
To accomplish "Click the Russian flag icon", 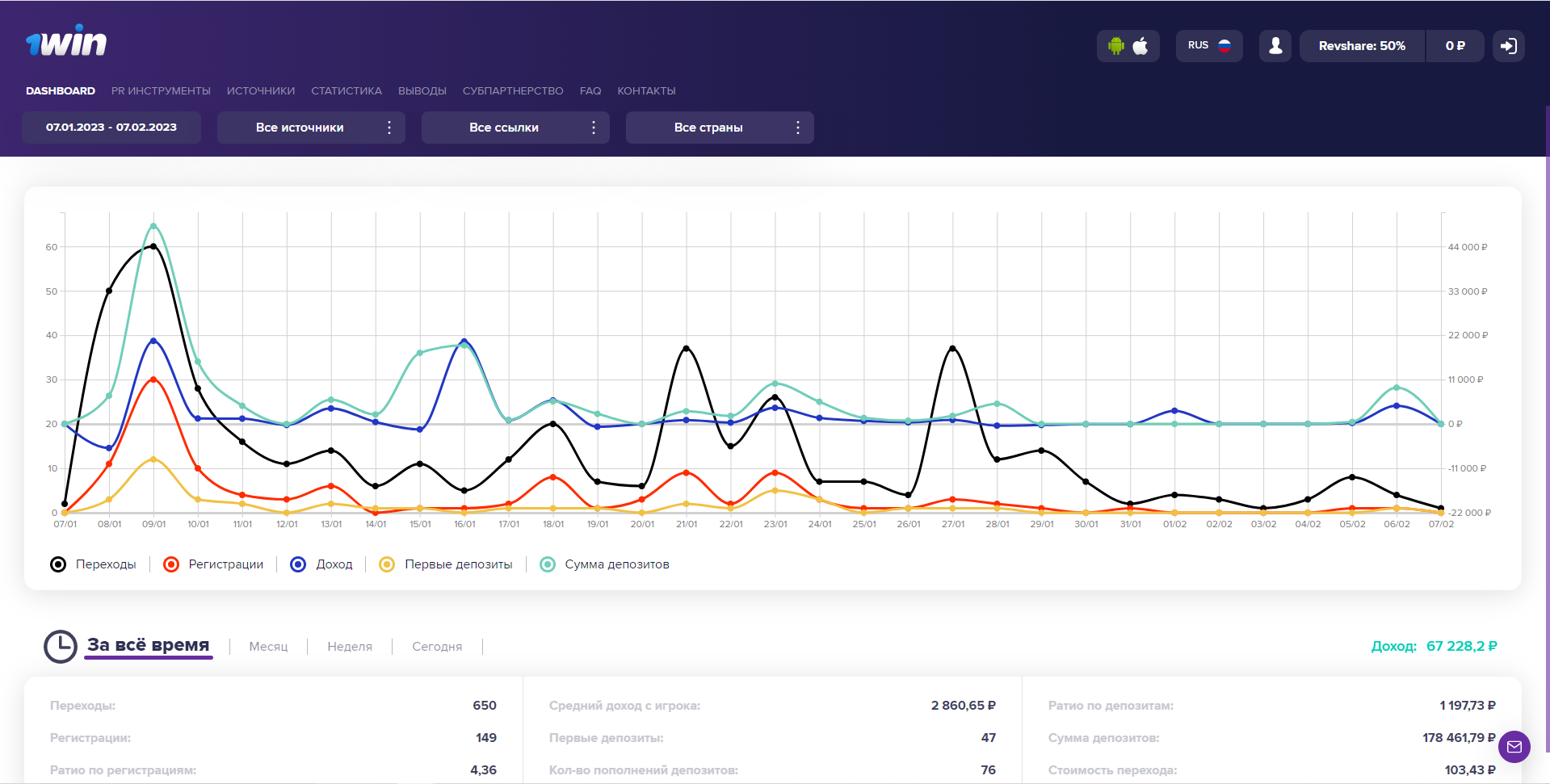I will 1224,46.
